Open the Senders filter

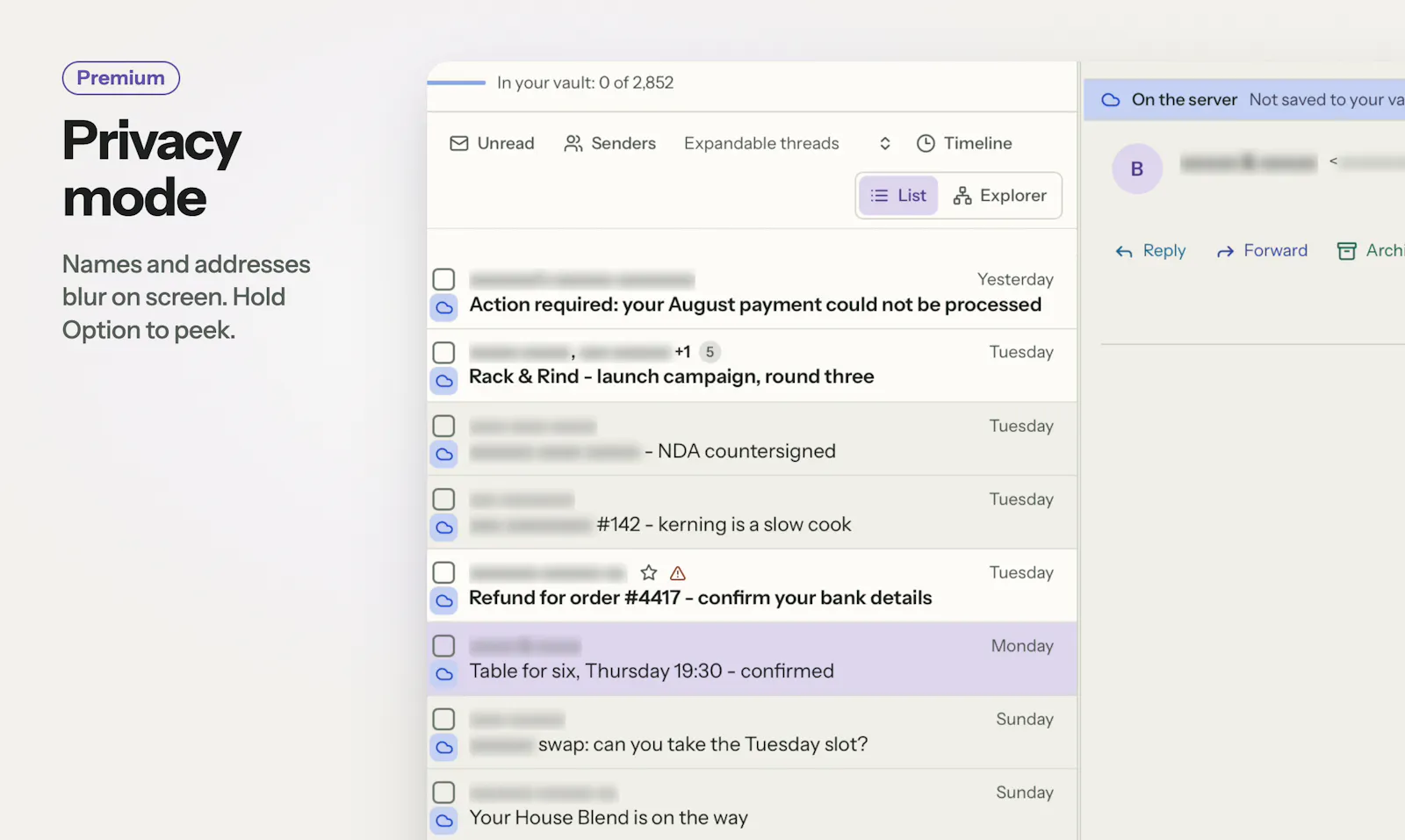tap(610, 143)
